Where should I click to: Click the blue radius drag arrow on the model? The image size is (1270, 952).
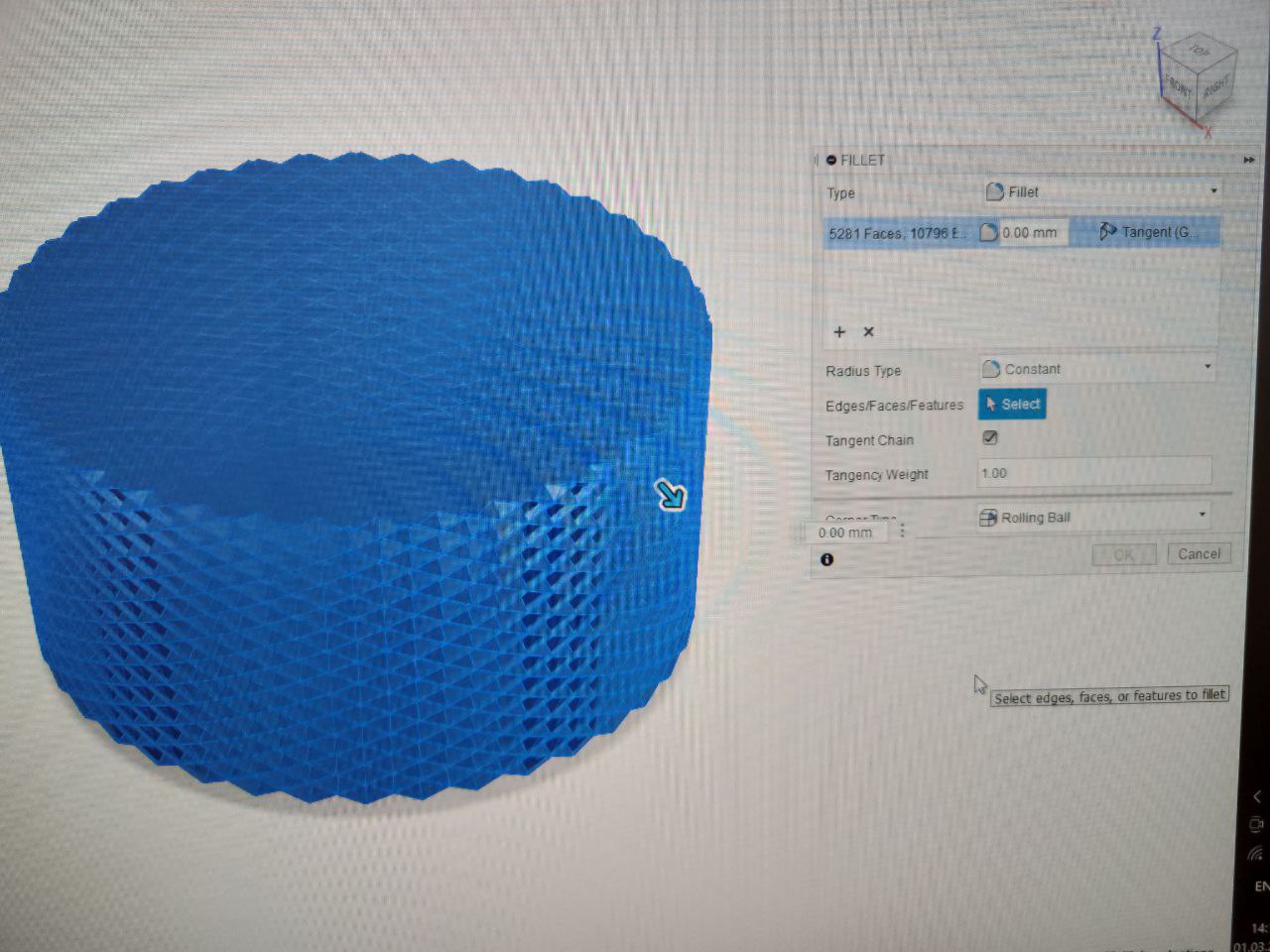coord(672,494)
